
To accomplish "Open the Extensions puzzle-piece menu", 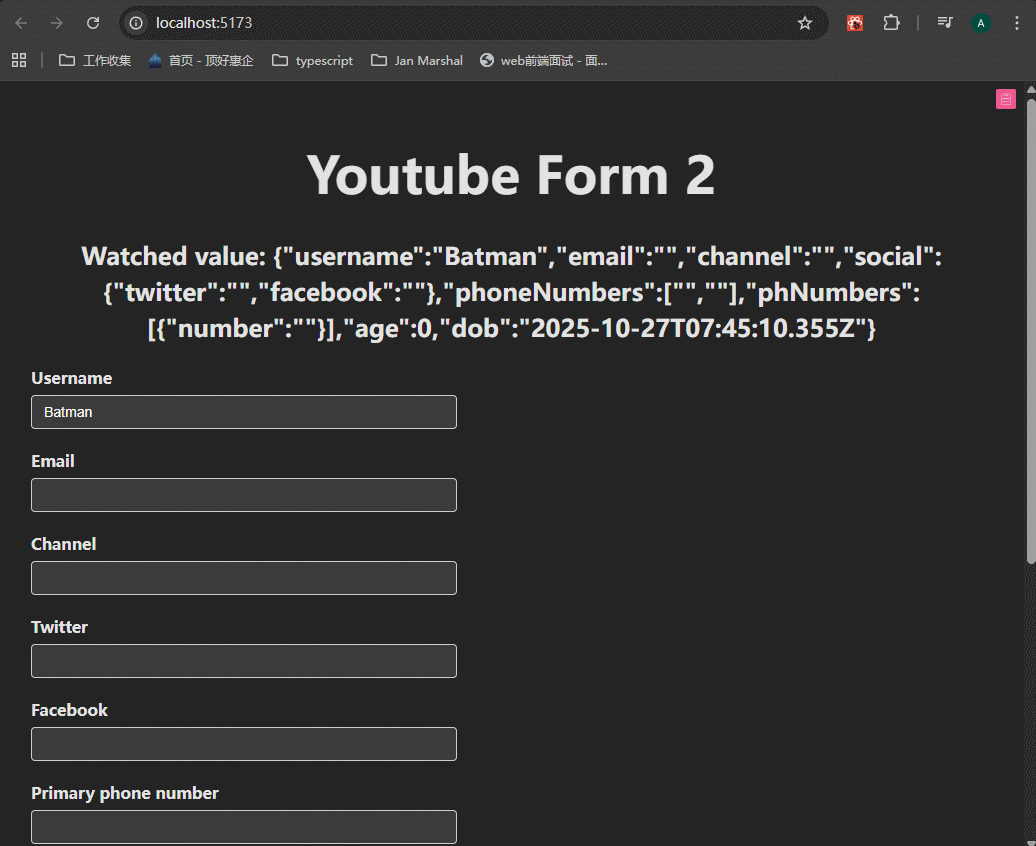I will 891,23.
